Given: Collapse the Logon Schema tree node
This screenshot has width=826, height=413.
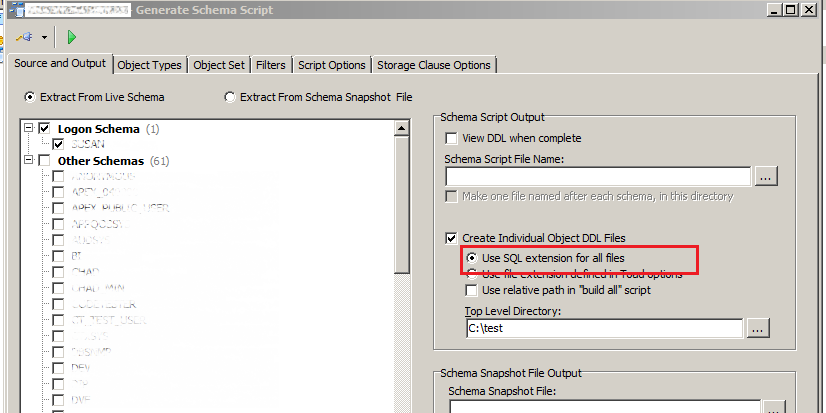Looking at the screenshot, I should [x=27, y=129].
